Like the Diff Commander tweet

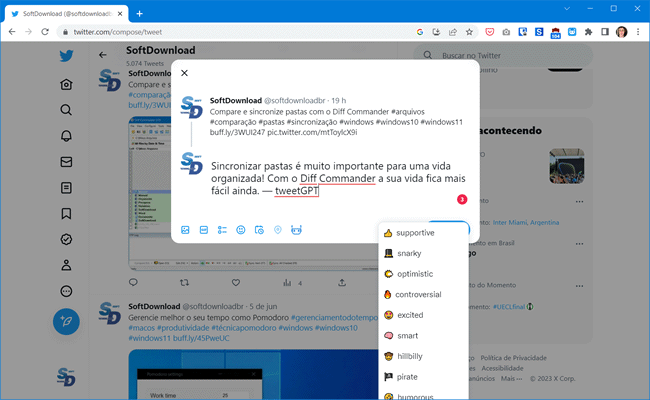pos(236,283)
